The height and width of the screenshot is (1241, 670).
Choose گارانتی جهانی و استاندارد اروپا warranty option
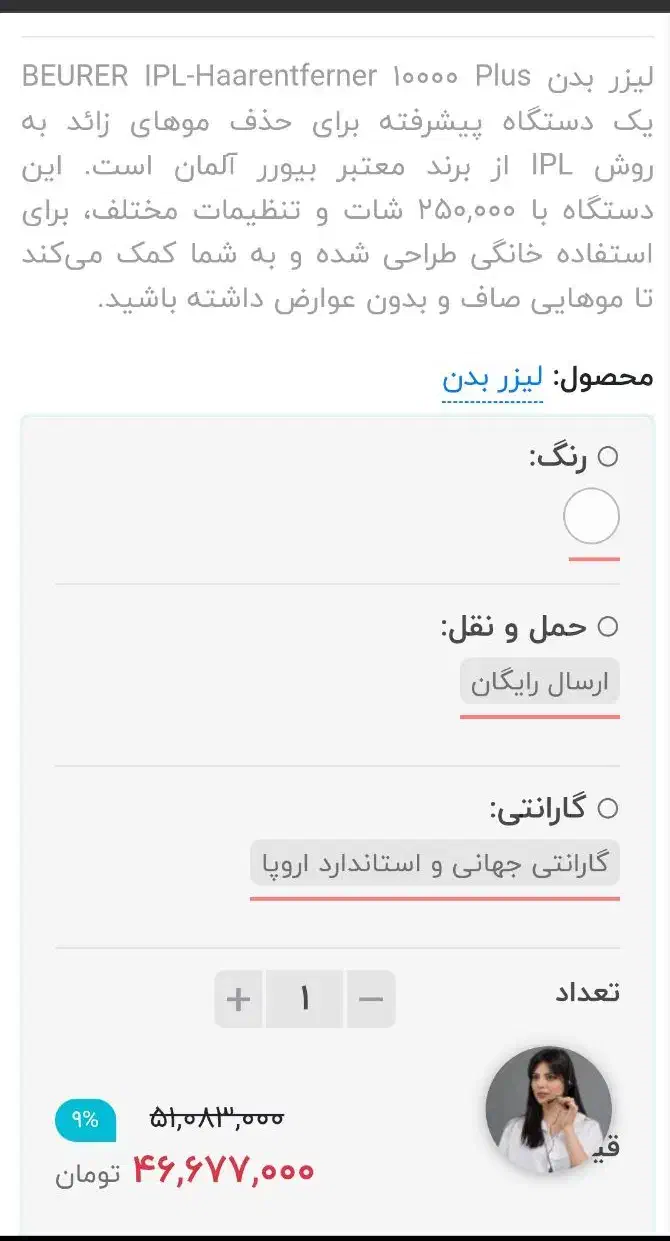pos(434,862)
